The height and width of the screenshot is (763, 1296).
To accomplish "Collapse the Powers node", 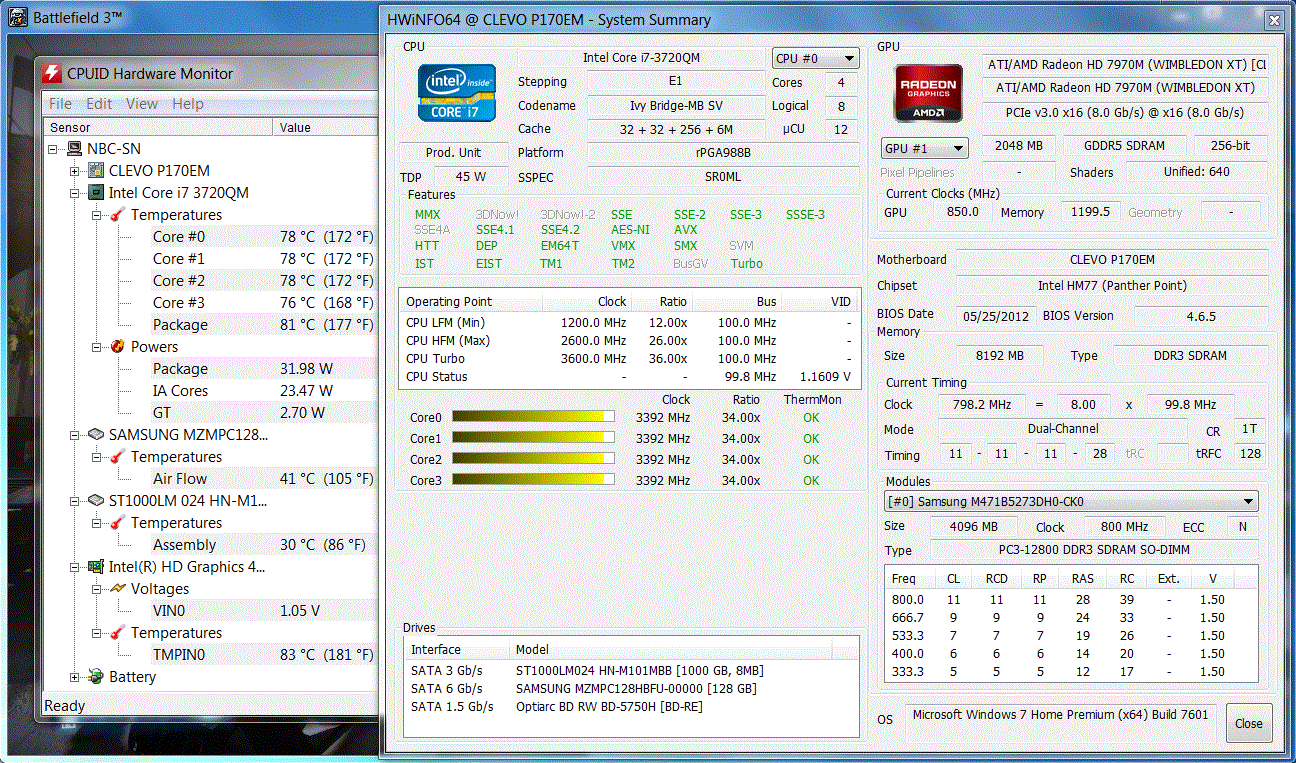I will 97,346.
